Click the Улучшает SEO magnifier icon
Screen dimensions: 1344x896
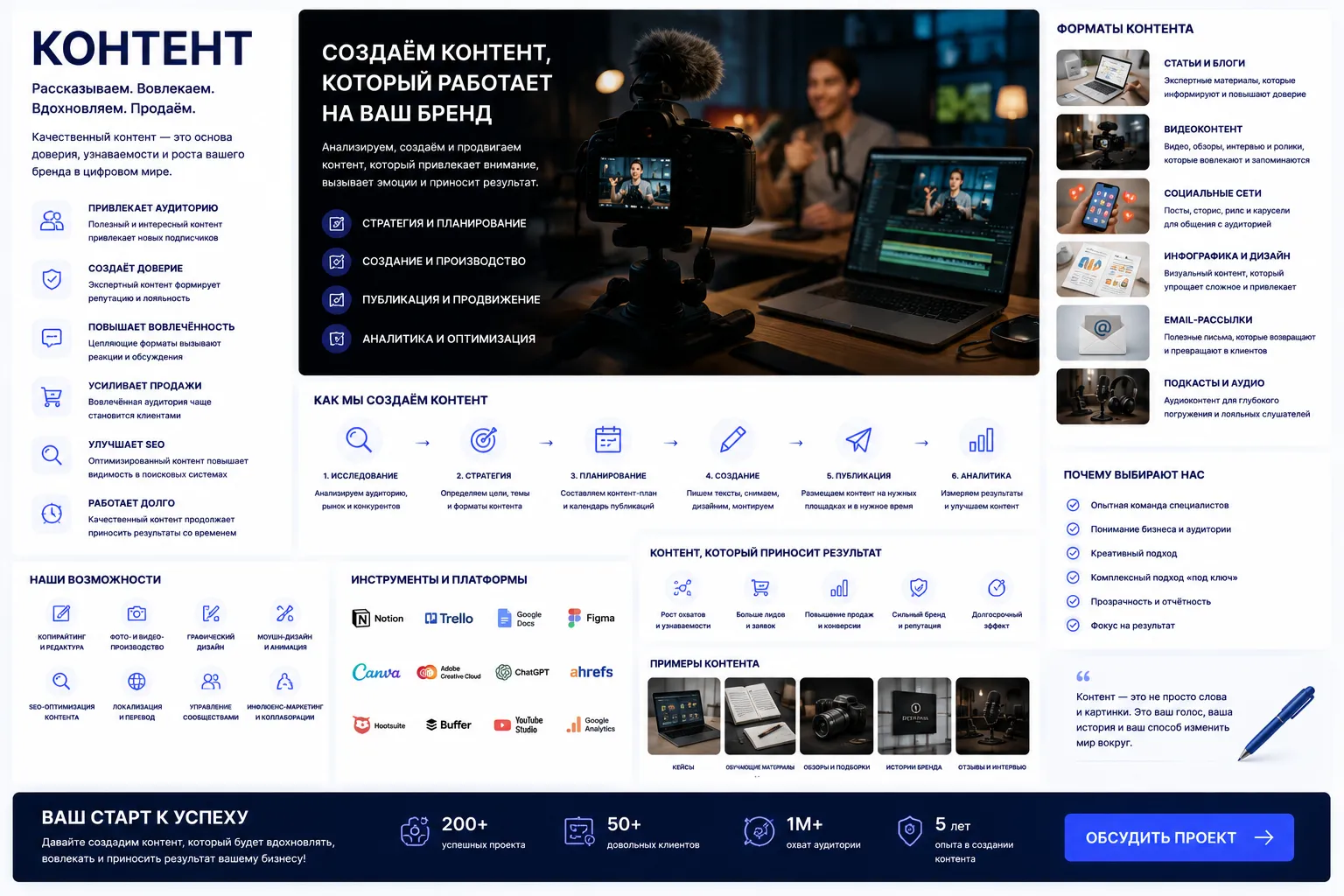pos(52,455)
